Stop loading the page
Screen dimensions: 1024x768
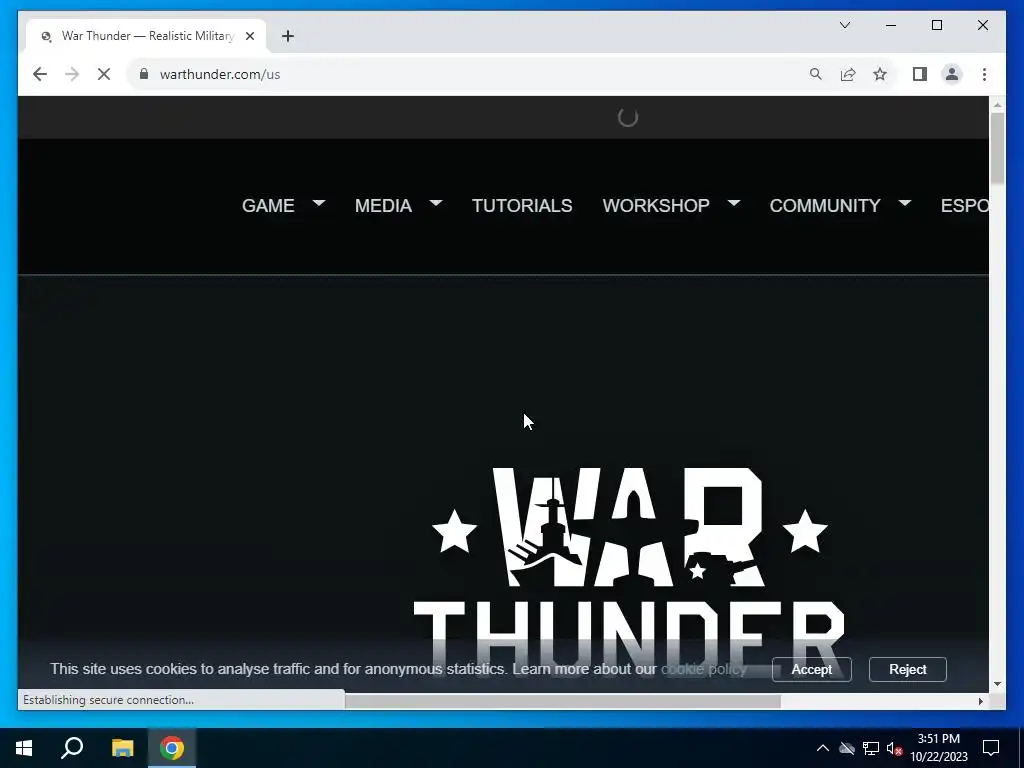click(104, 74)
